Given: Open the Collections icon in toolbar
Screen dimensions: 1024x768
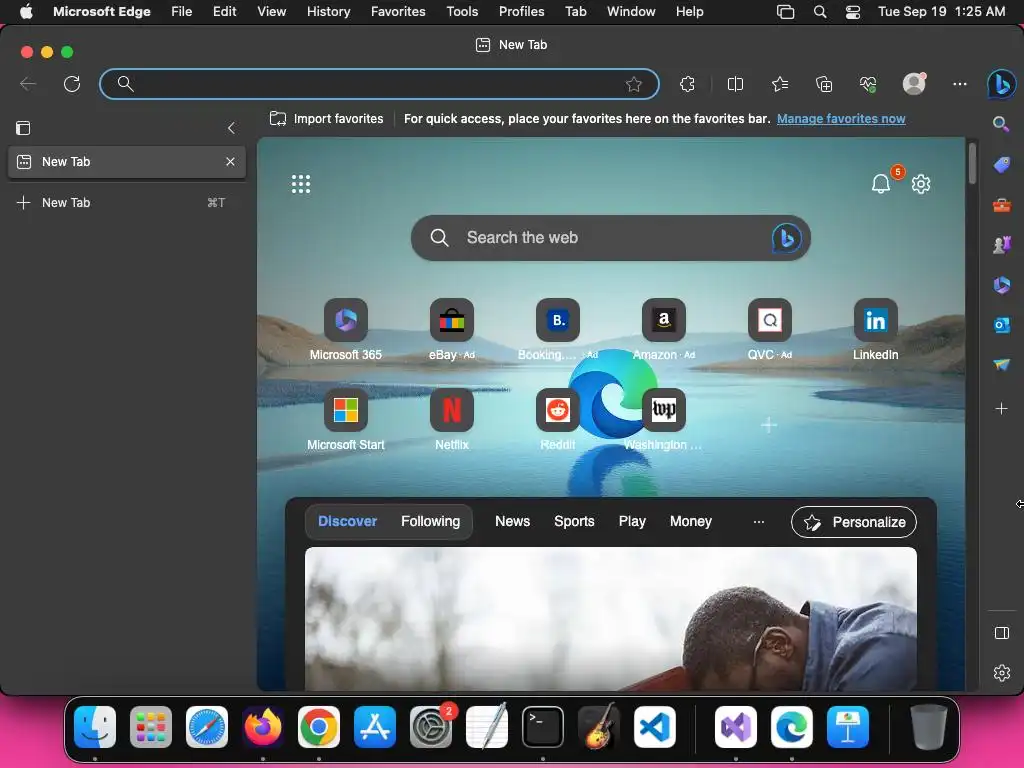Looking at the screenshot, I should coord(824,84).
